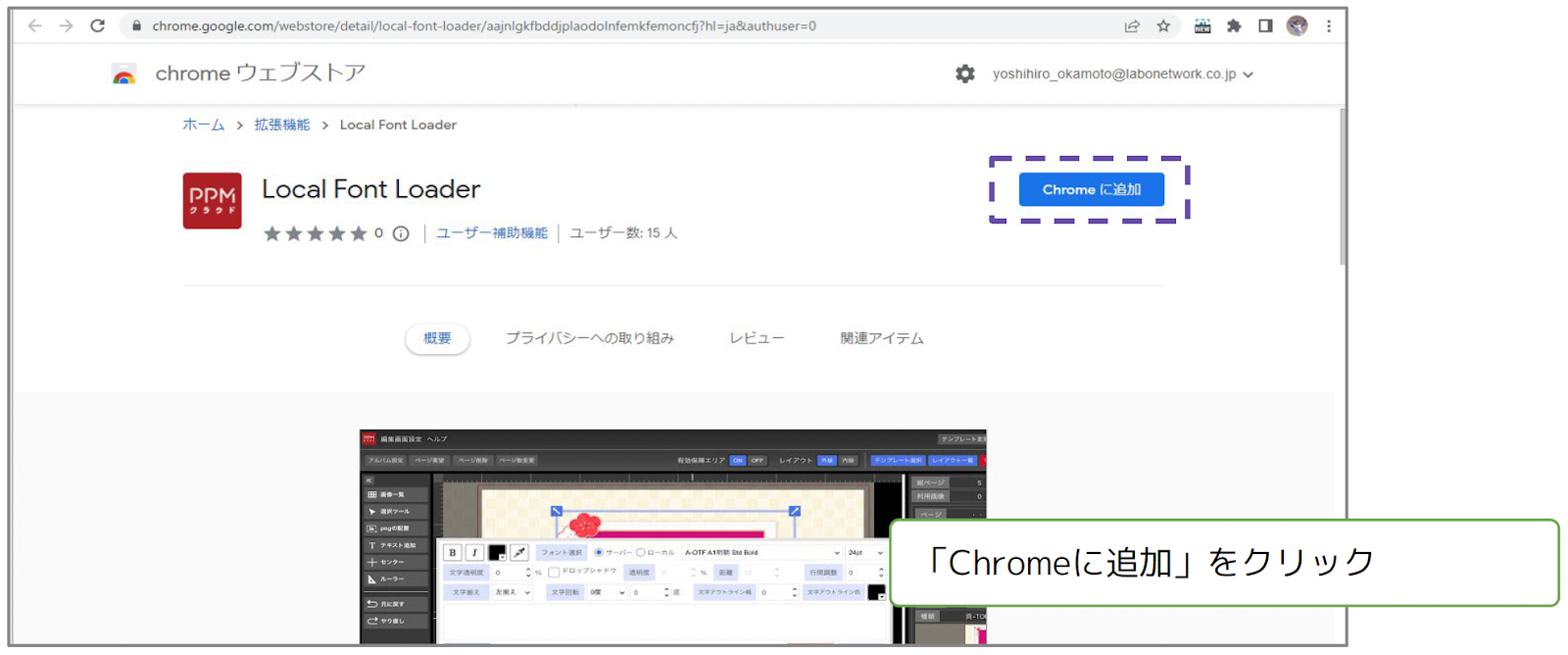Open the レビュー tab

pos(757,338)
